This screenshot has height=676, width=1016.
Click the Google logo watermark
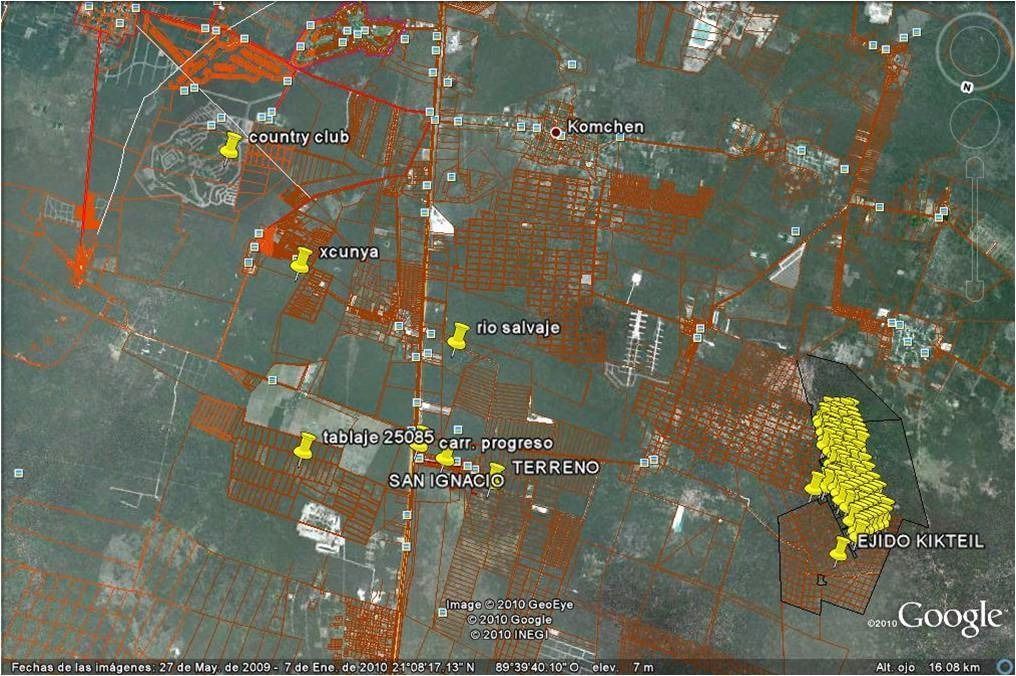click(948, 617)
